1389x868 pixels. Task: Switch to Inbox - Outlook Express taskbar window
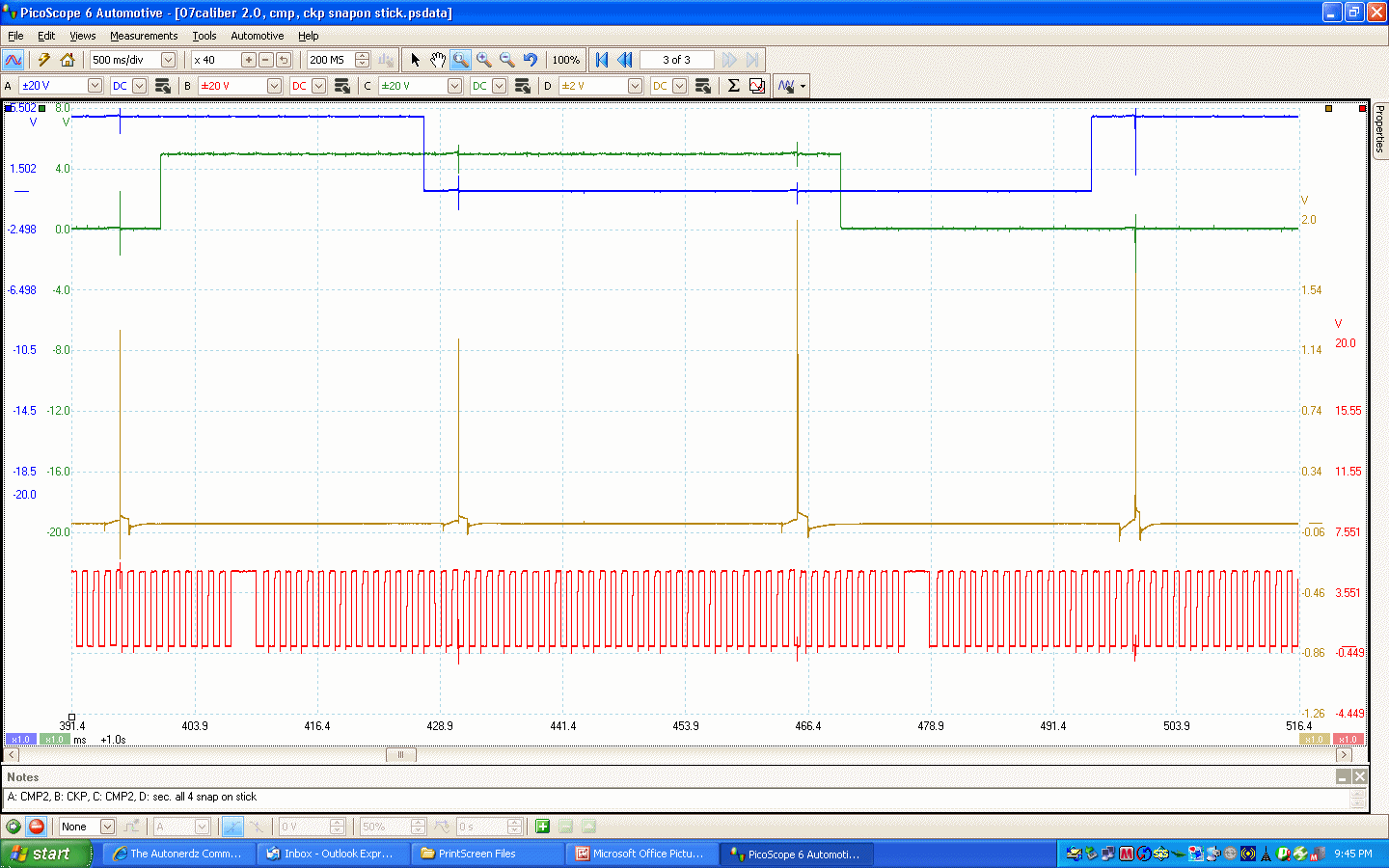pos(332,854)
